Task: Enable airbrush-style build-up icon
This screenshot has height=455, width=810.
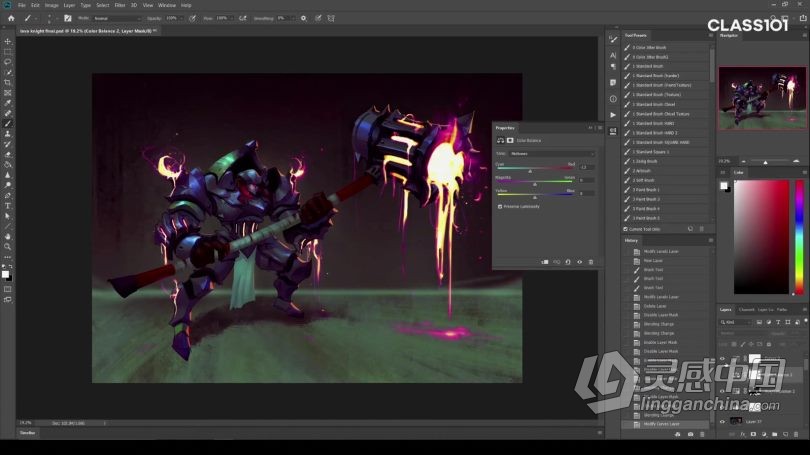Action: (x=242, y=18)
